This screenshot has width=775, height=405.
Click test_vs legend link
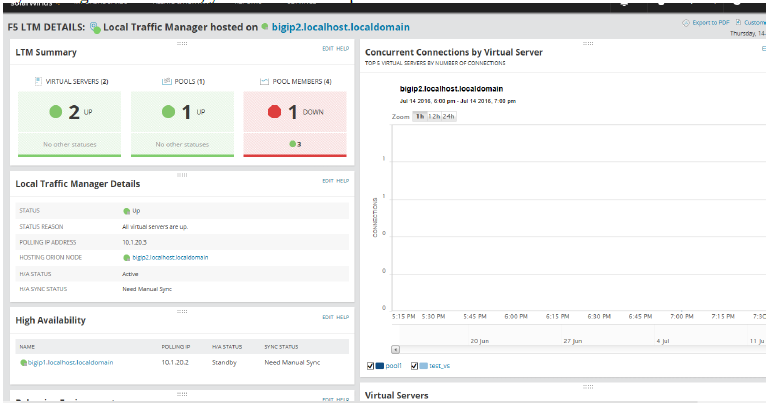pyautogui.click(x=439, y=366)
